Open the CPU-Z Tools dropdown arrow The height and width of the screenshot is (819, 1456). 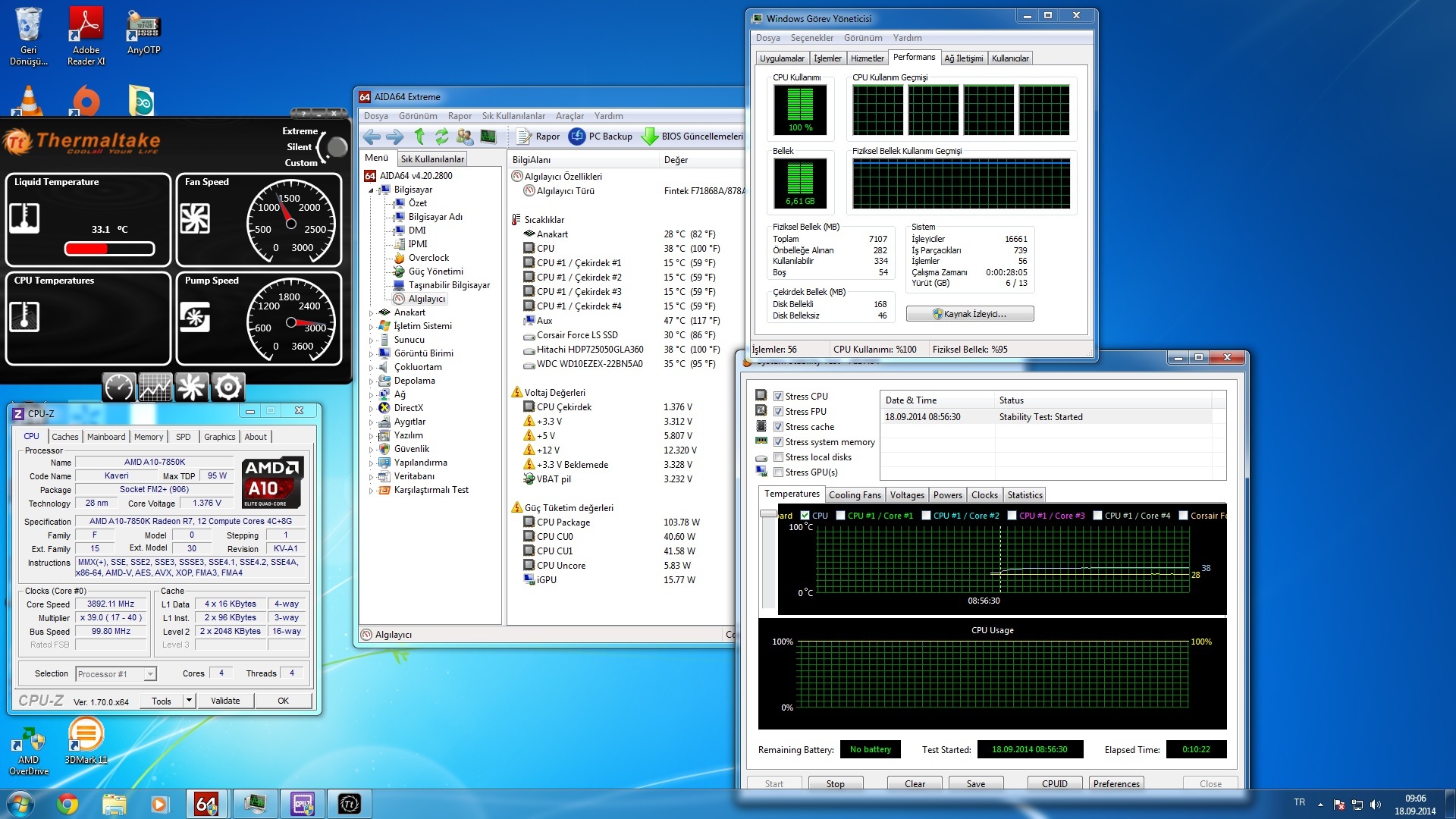[x=189, y=701]
